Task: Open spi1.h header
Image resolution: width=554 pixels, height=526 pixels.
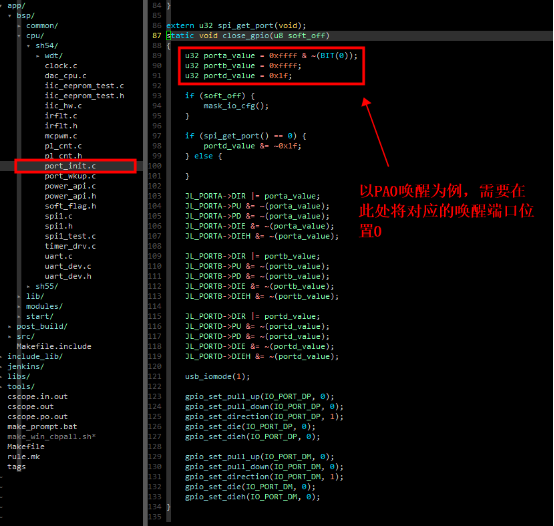Action: click(58, 226)
